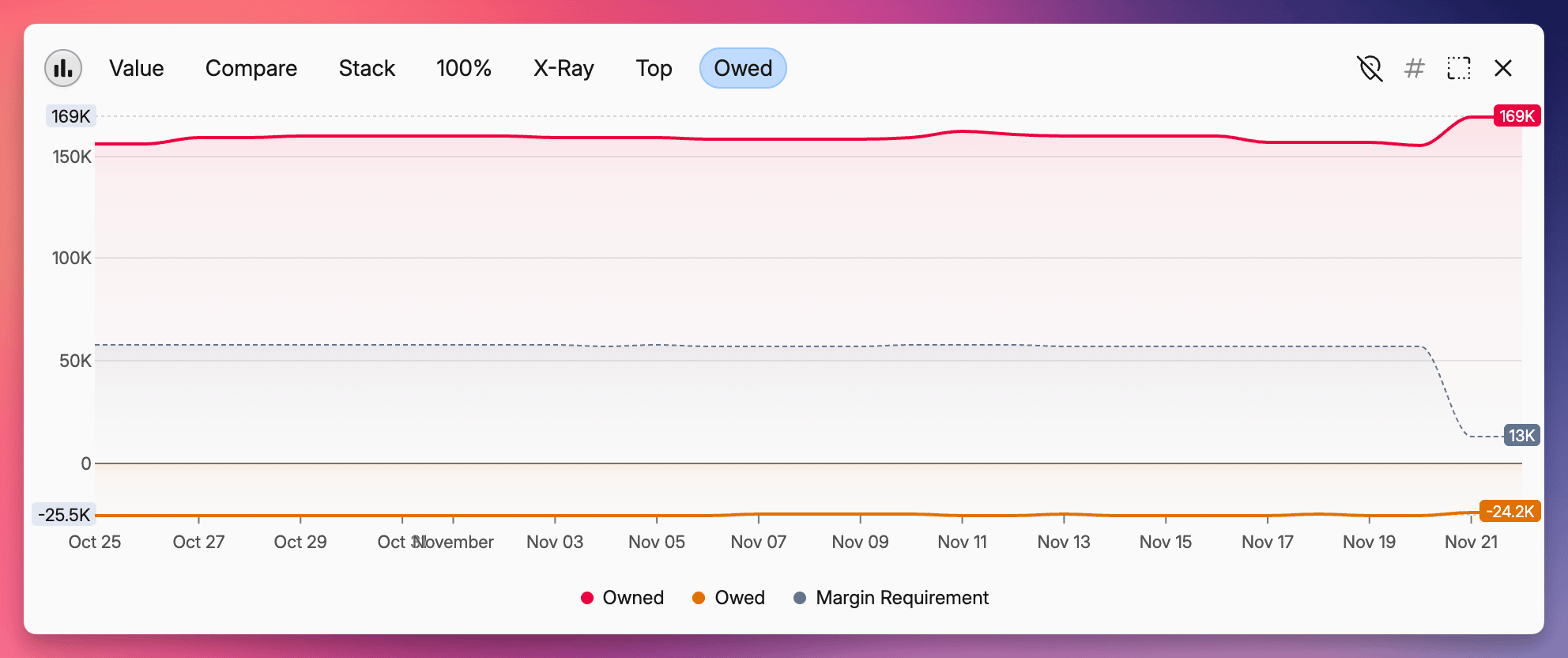This screenshot has height=658, width=1568.
Task: Click the bar chart icon button
Action: click(x=63, y=68)
